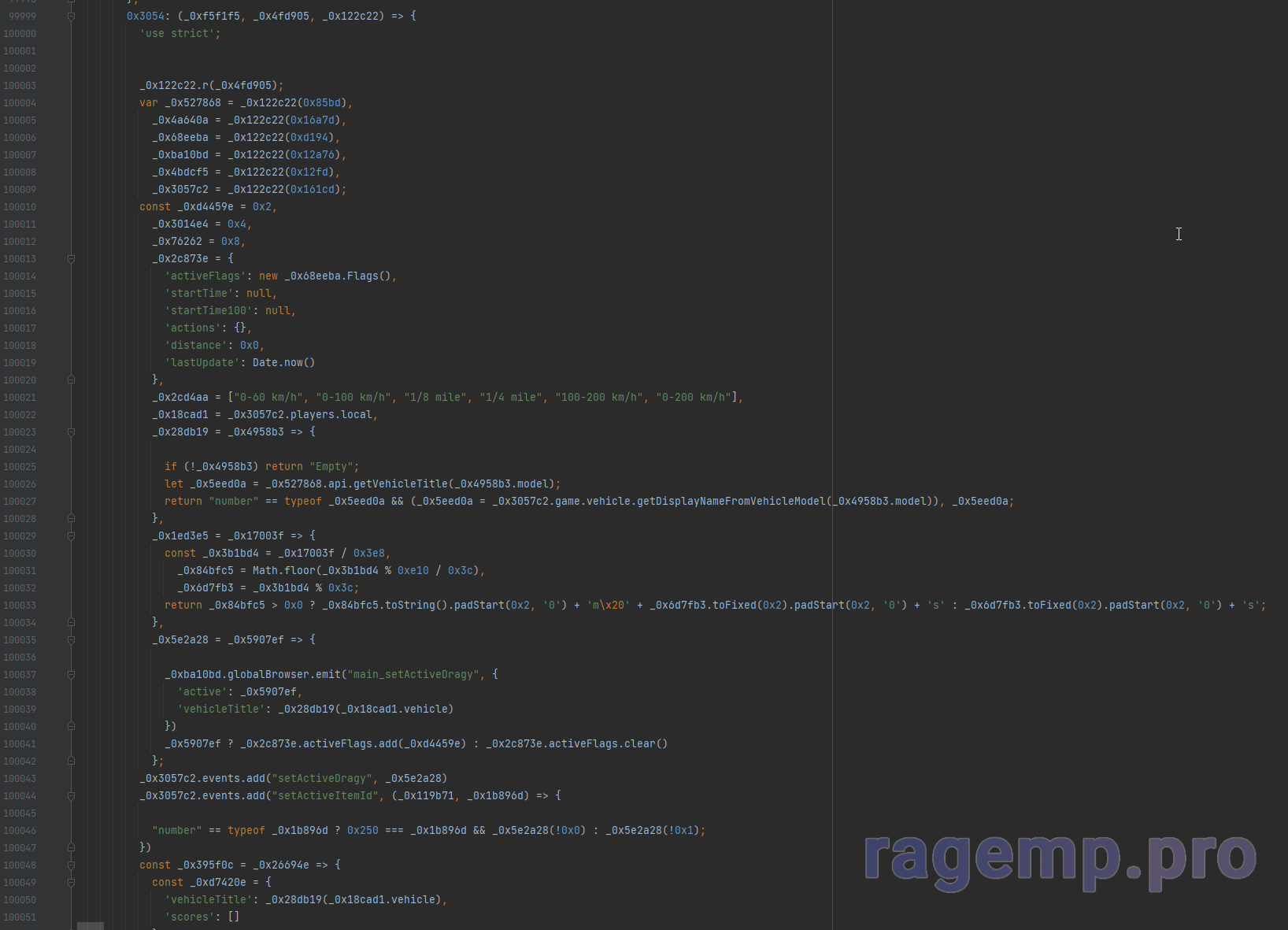Click players.local on line 100022

331,414
